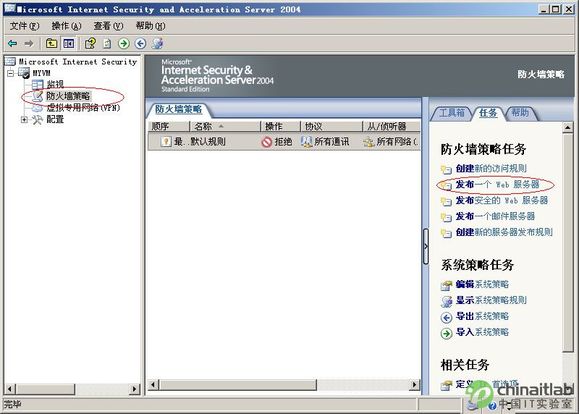Image resolution: width=579 pixels, height=414 pixels.
Task: Click the blue export arrow toolbar icon
Action: click(140, 44)
